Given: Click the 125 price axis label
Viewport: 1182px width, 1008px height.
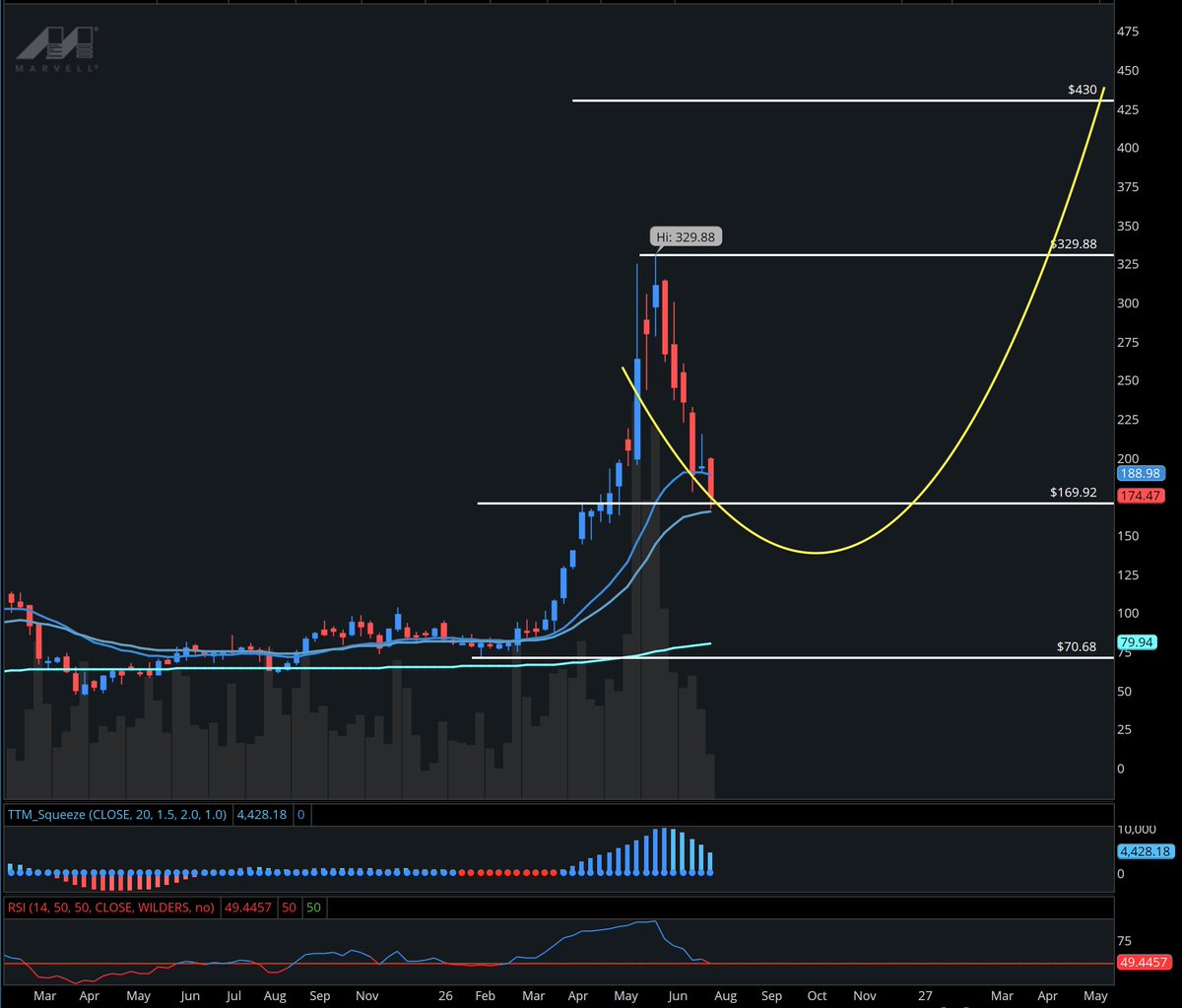Looking at the screenshot, I should click(1129, 574).
